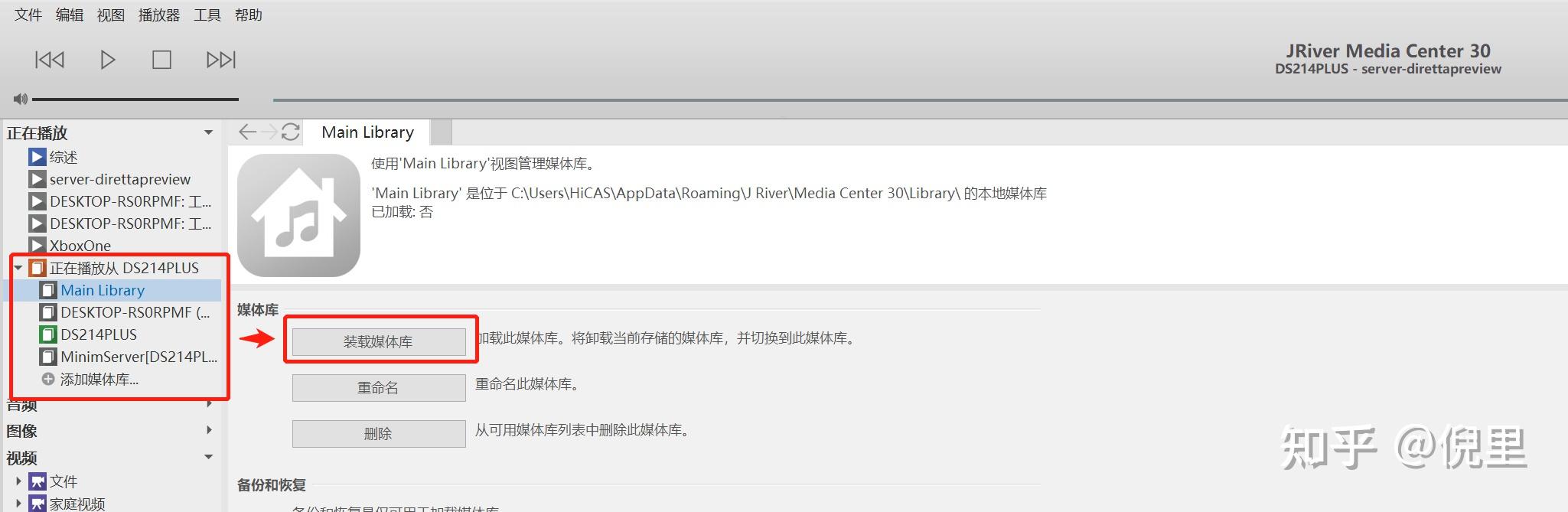Image resolution: width=1568 pixels, height=512 pixels.
Task: Click the 文件 video icon
Action: coord(37,481)
